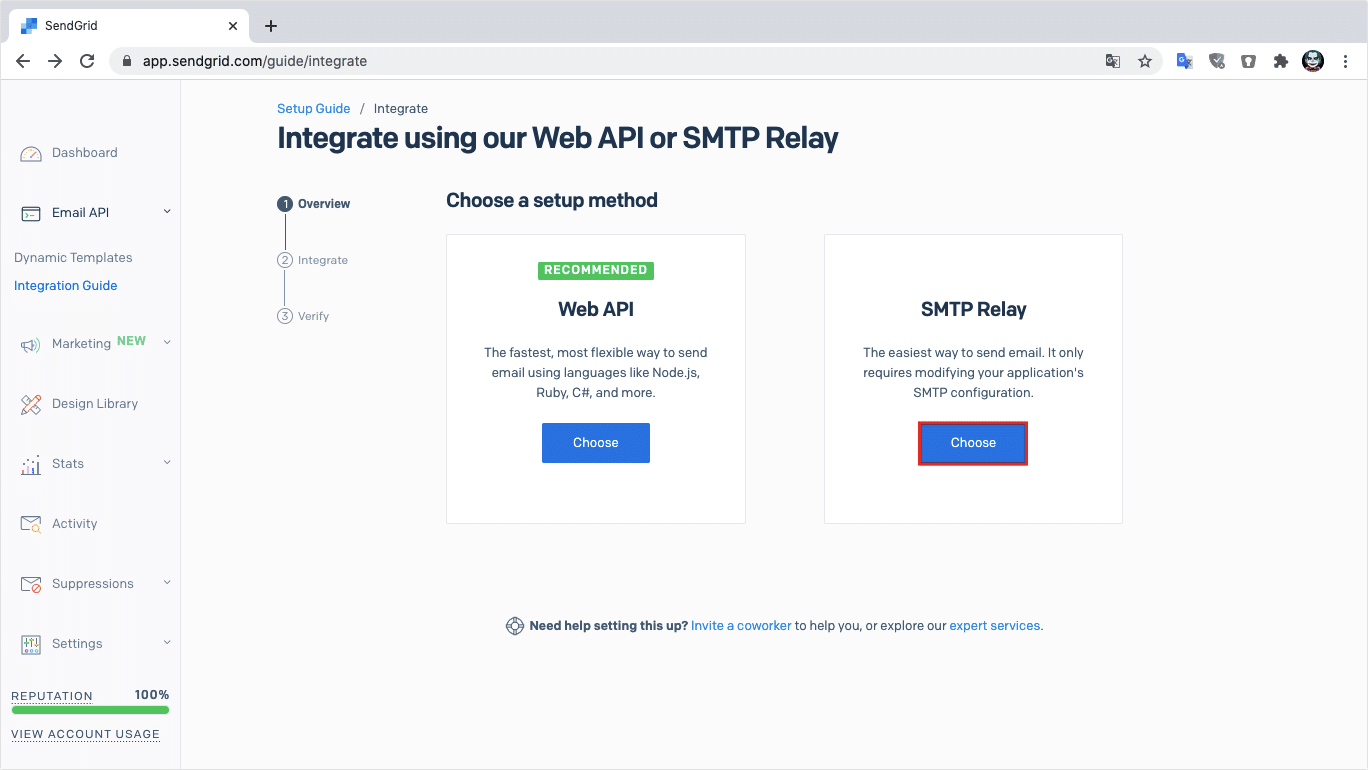This screenshot has width=1368, height=770.
Task: Open the Chrome three-dot menu
Action: 1346,61
